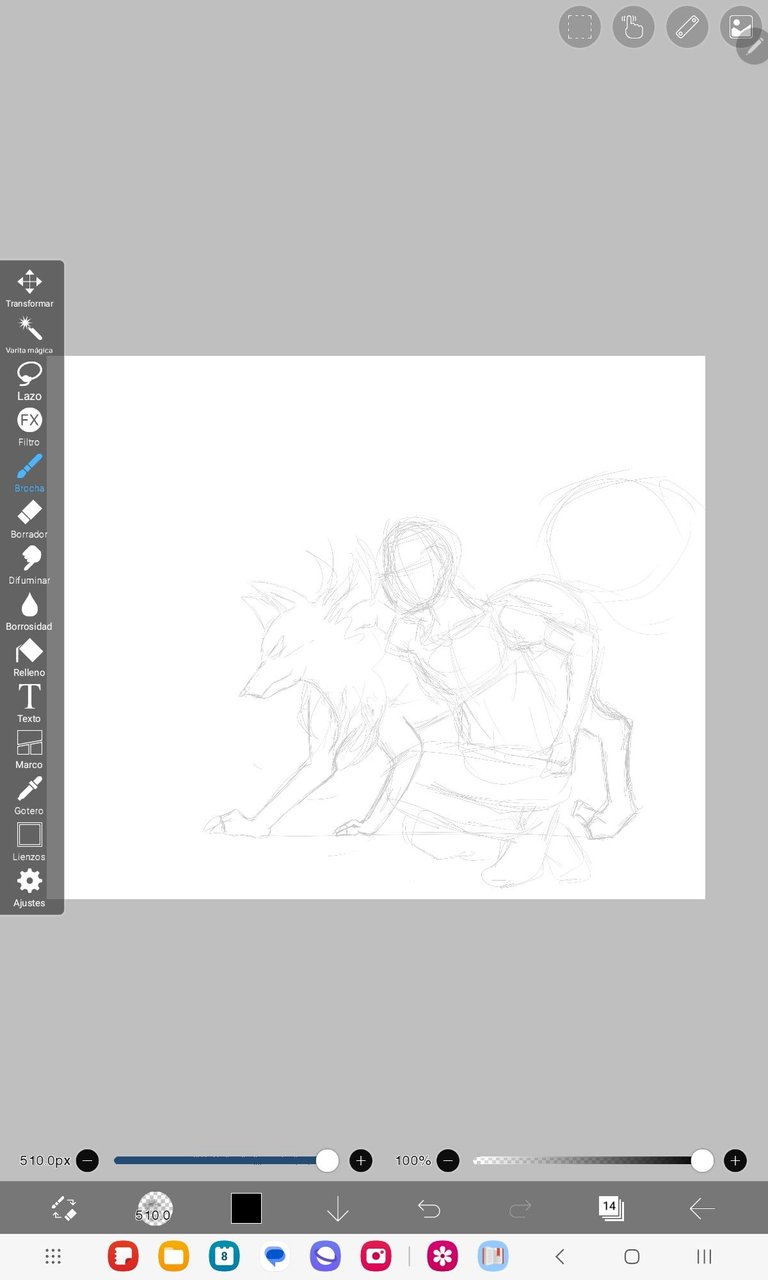This screenshot has height=1280, width=768.
Task: Open the app drawer grid icon
Action: 54,1256
